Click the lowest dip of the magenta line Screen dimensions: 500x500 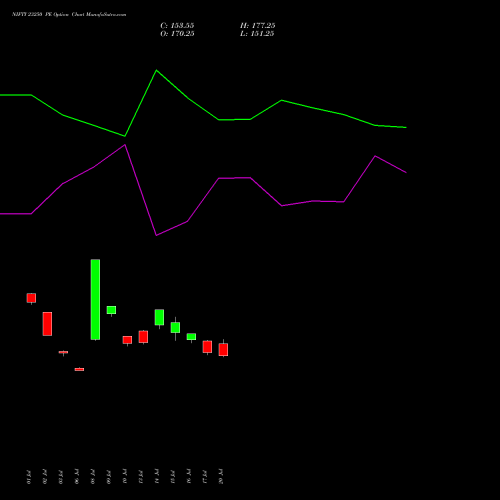(156, 235)
